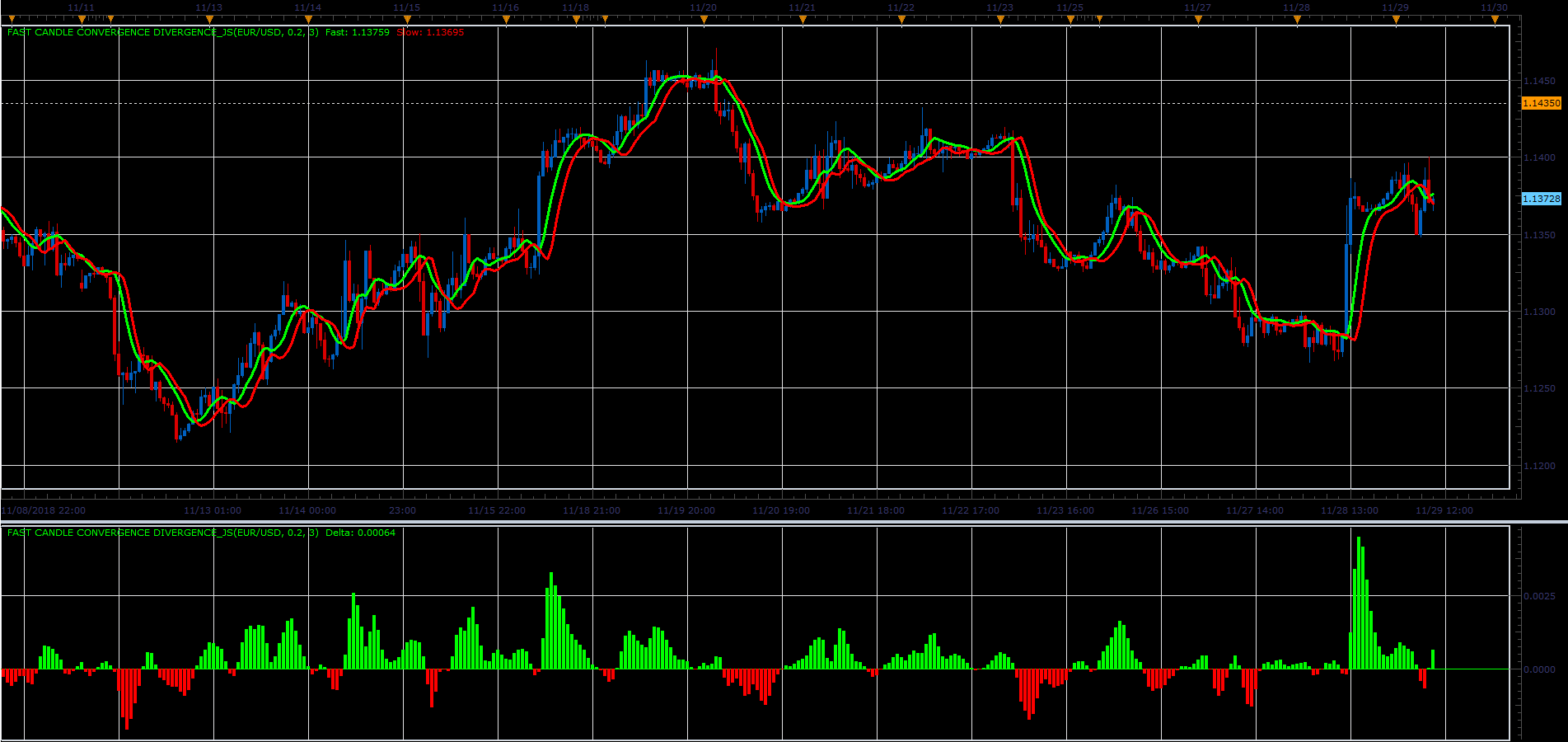This screenshot has height=742, width=1568.
Task: Click the time axis label '11/14 00:00'
Action: (x=307, y=510)
